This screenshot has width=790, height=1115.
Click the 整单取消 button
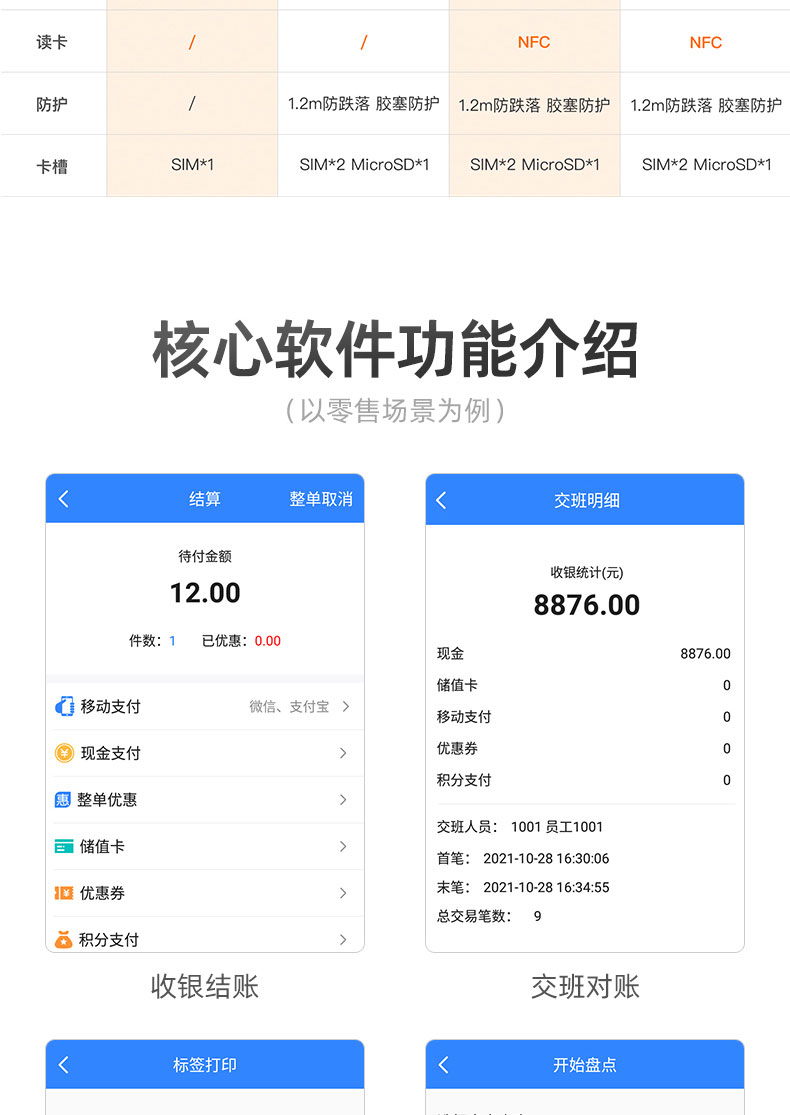(321, 499)
